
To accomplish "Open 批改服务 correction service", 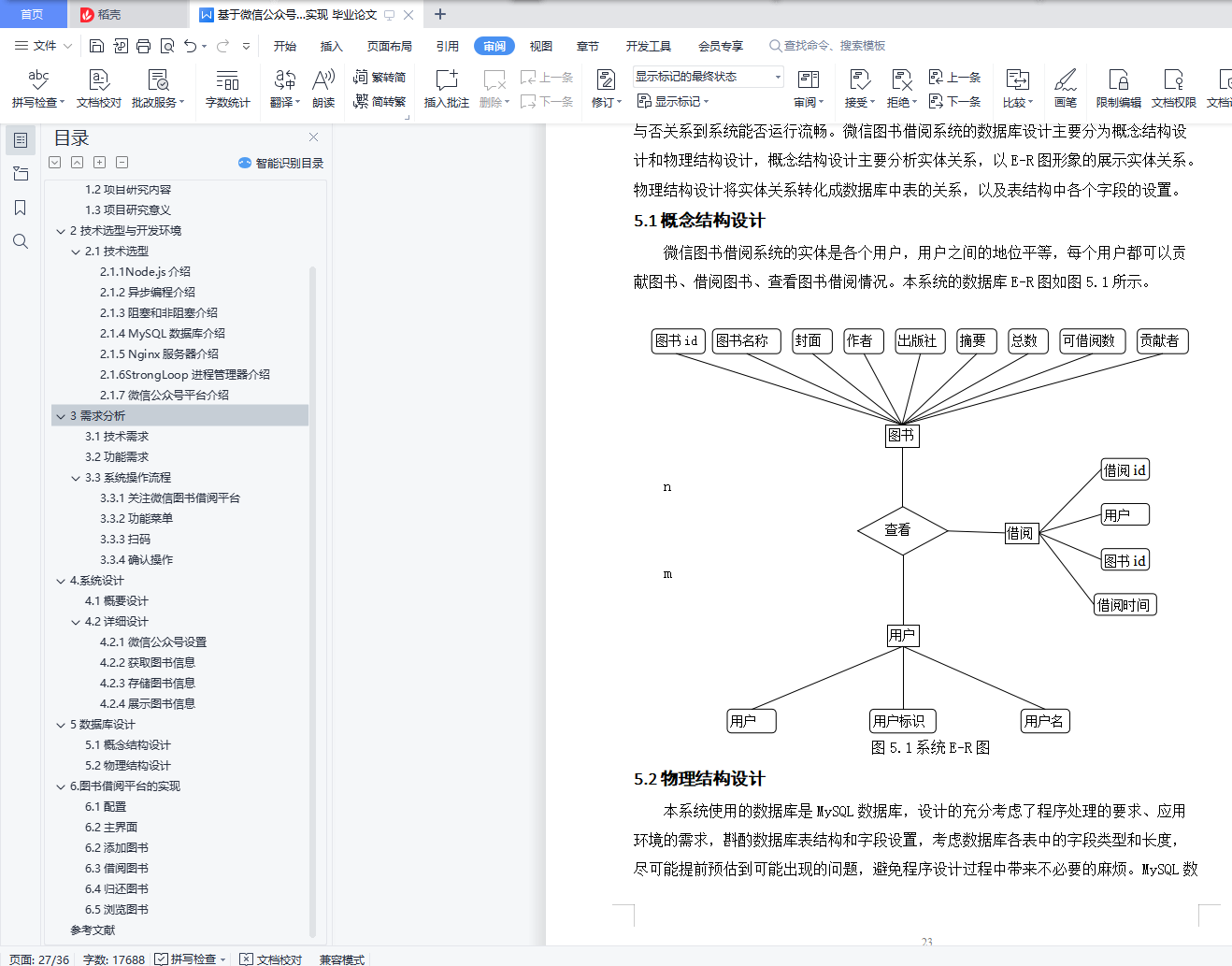I will [158, 89].
